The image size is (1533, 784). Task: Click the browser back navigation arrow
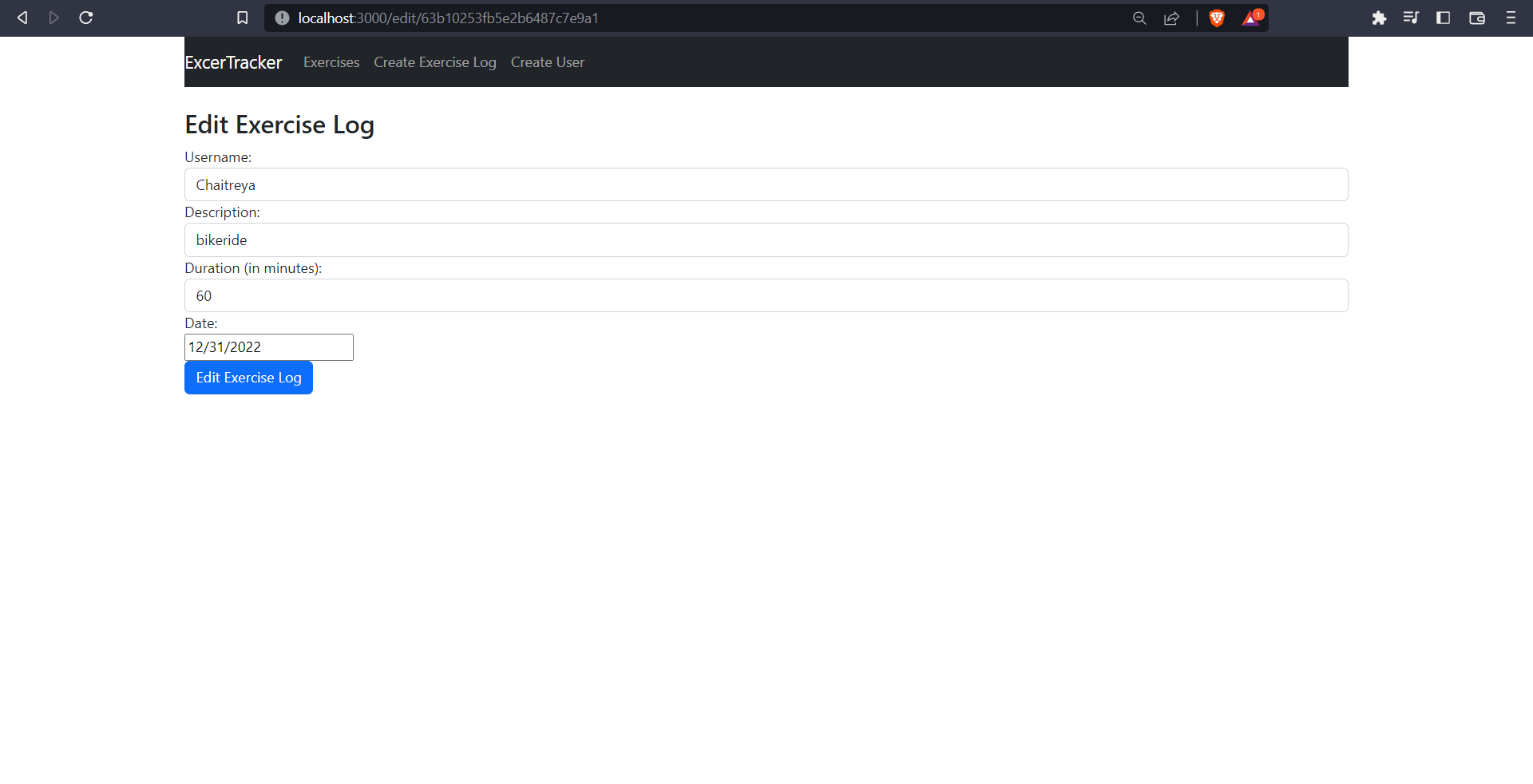coord(22,18)
